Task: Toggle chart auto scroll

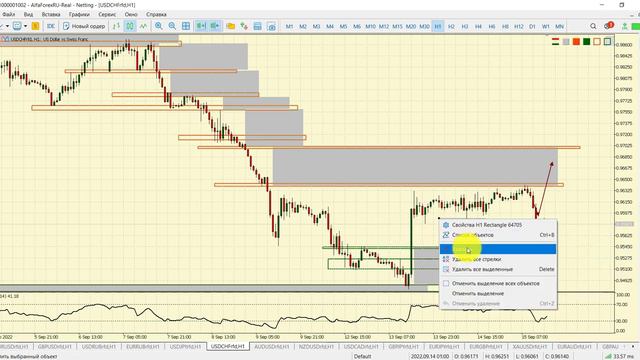Action: click(201, 26)
